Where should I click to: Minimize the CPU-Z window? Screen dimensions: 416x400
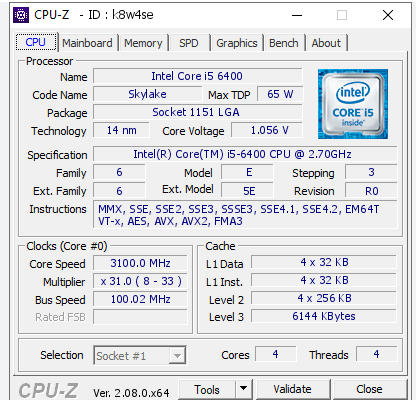(x=297, y=15)
